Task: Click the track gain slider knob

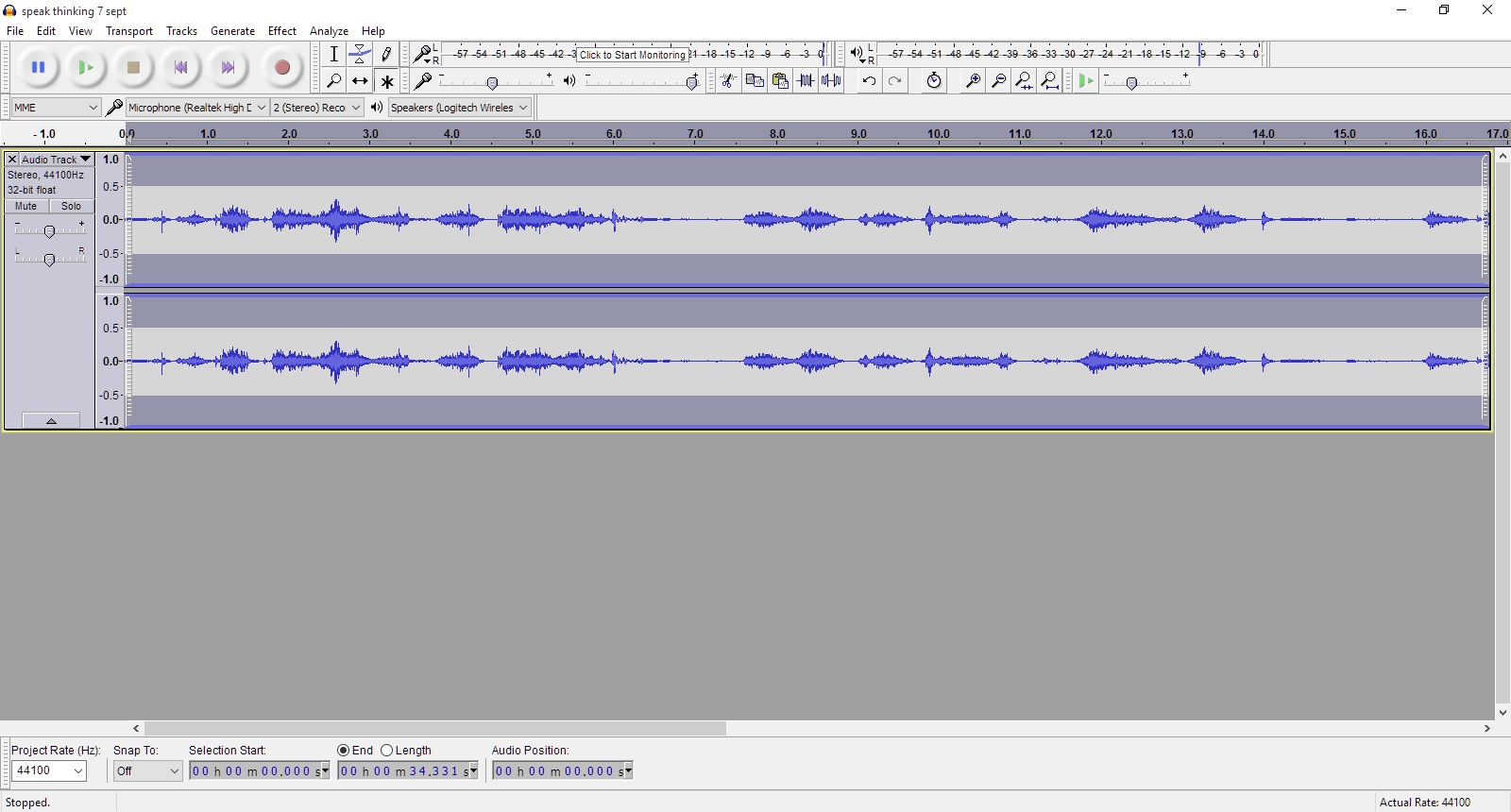Action: click(x=49, y=231)
